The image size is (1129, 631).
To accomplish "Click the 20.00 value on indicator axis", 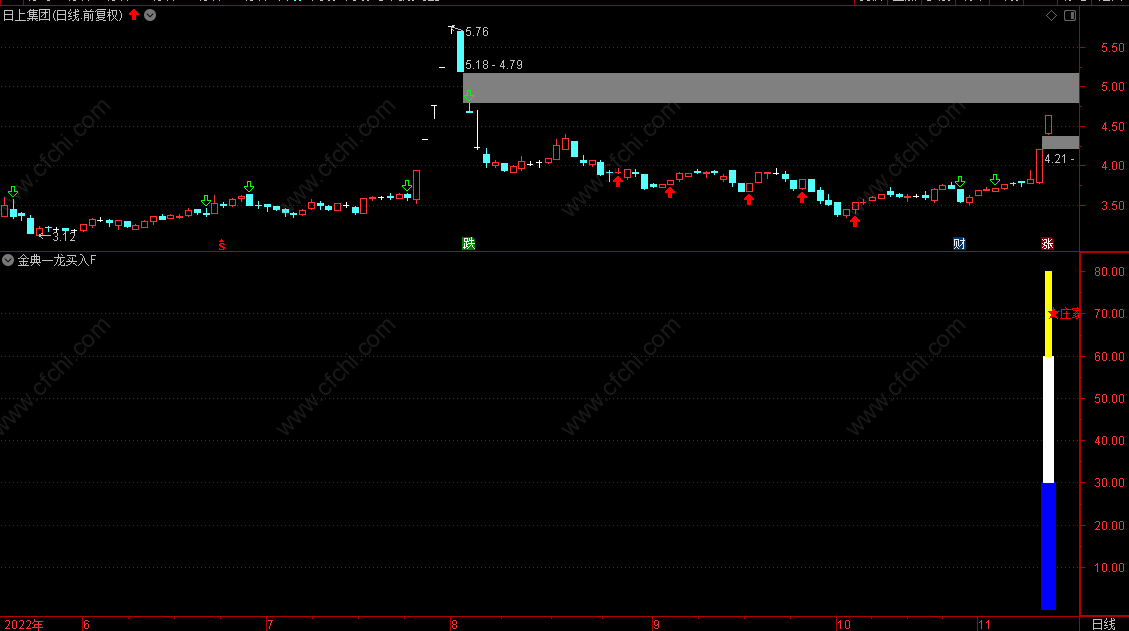I will click(x=1110, y=526).
